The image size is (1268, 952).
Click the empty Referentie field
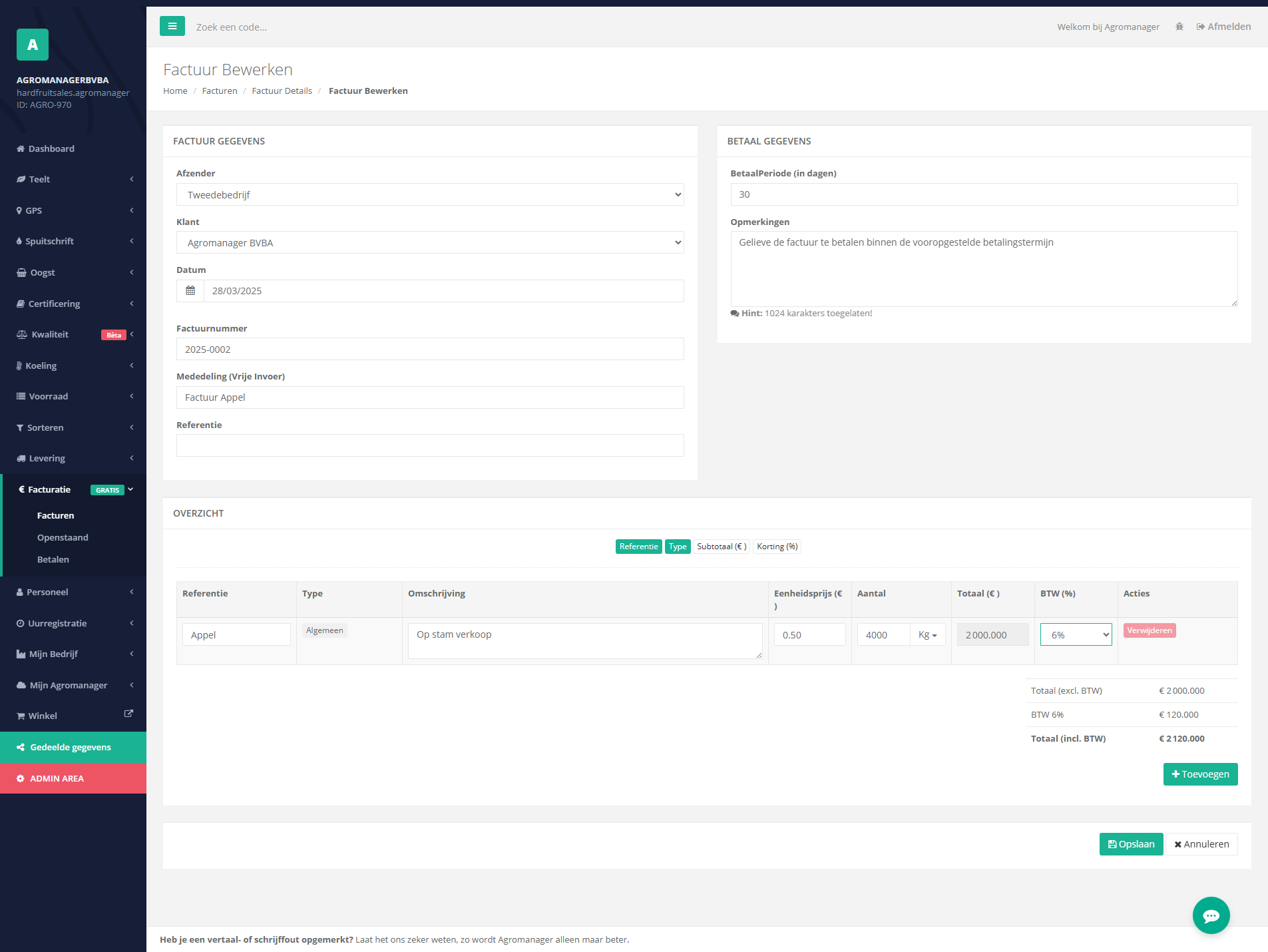[x=430, y=445]
